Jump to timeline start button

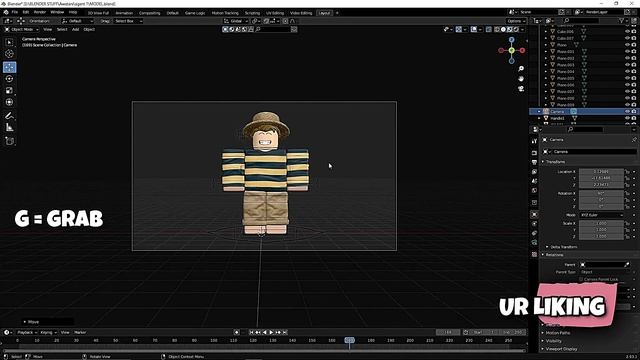point(251,332)
